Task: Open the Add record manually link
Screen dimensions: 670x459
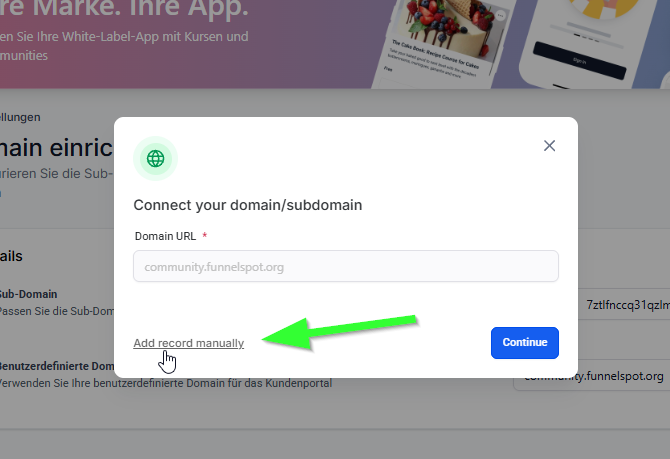Action: tap(188, 343)
